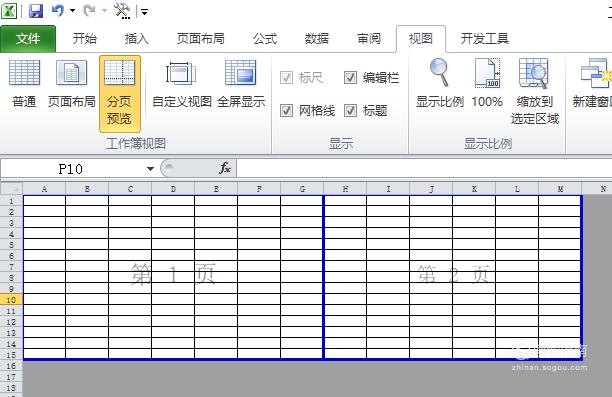Open the 开发工具 tab
Image resolution: width=612 pixels, height=397 pixels.
pyautogui.click(x=484, y=39)
